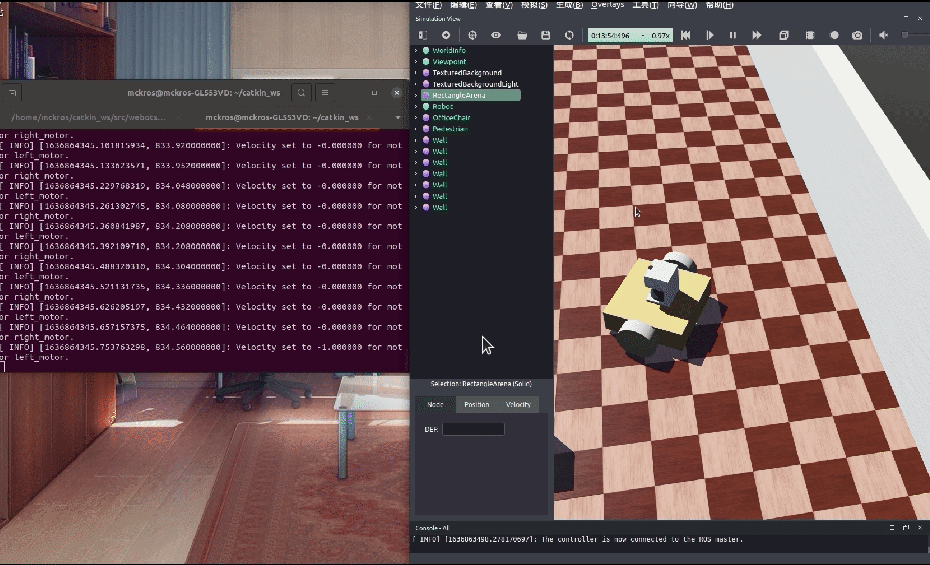Adjust the volume slider in the toolbar
930x565 pixels.
[915, 36]
